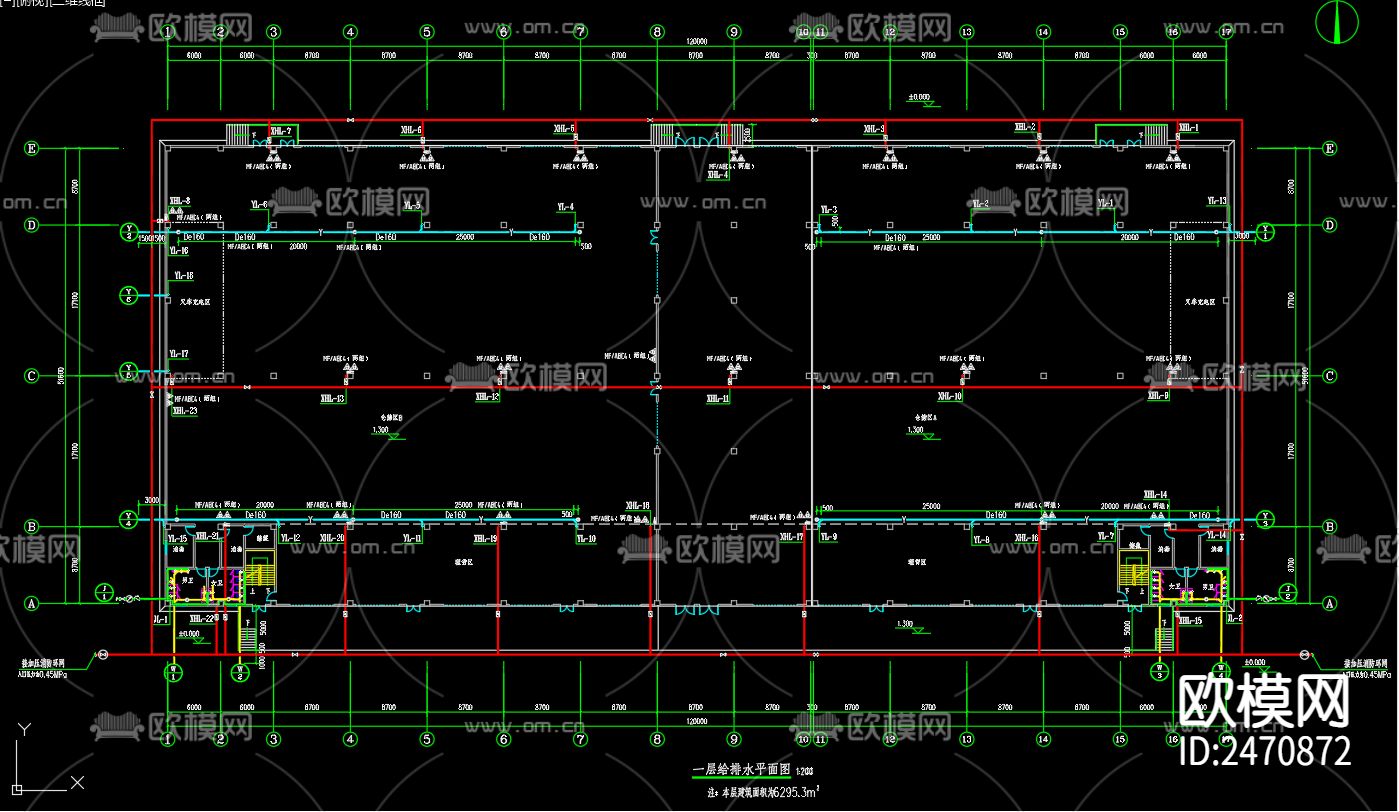Select the XHL-7 hydrant label
This screenshot has height=812, width=1399.
coord(281,131)
